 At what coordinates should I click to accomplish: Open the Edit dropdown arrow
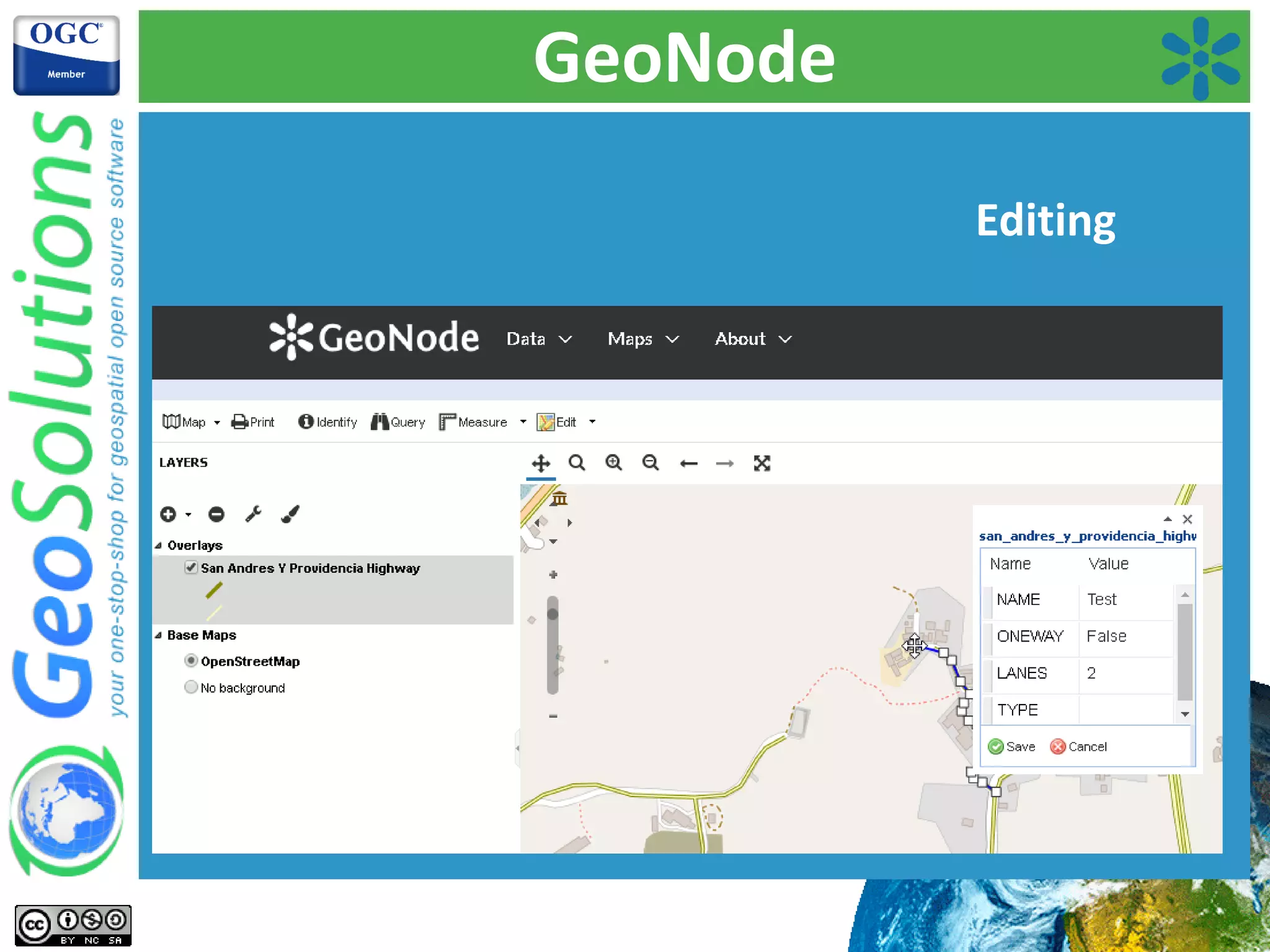pos(592,422)
